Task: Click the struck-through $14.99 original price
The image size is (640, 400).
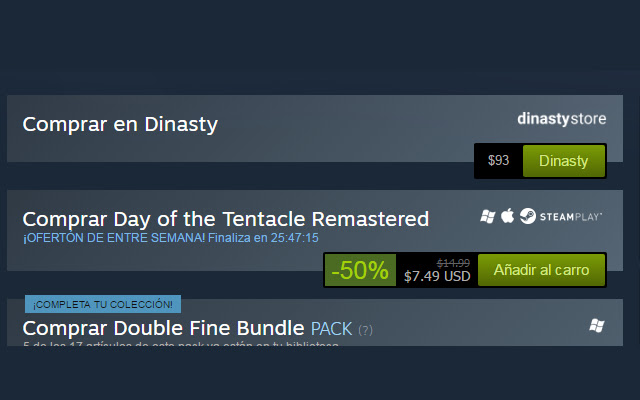Action: point(453,263)
